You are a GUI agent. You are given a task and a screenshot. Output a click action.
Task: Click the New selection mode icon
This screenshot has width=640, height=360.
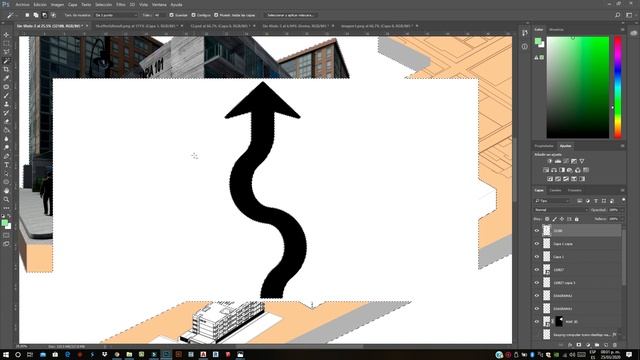click(27, 15)
